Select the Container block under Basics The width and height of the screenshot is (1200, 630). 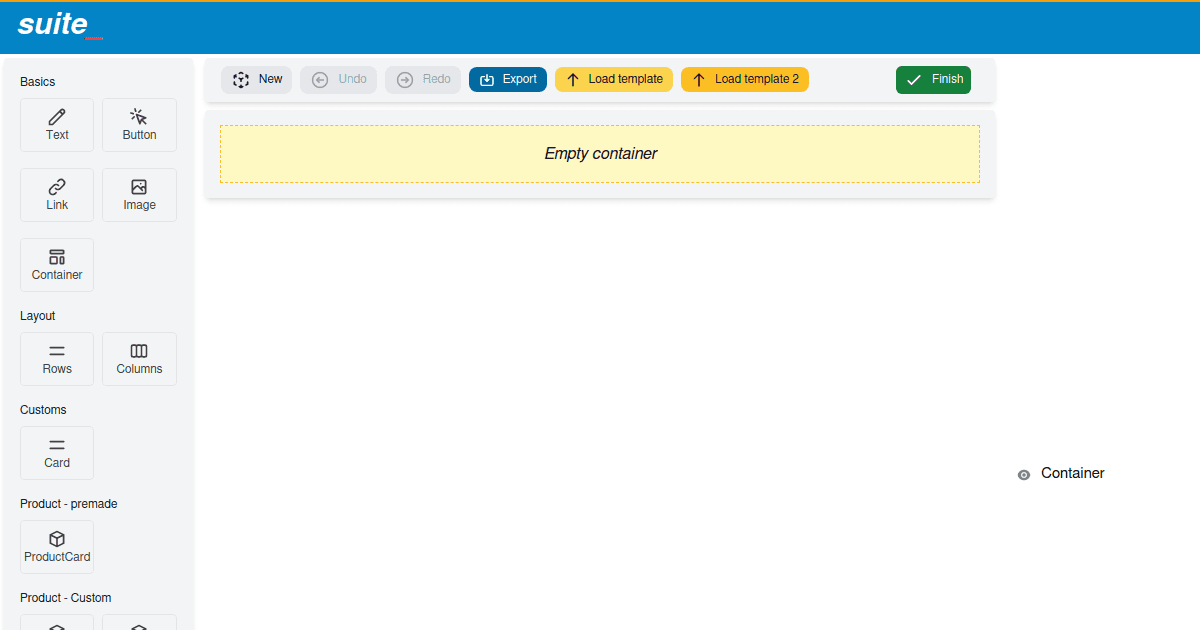point(56,264)
